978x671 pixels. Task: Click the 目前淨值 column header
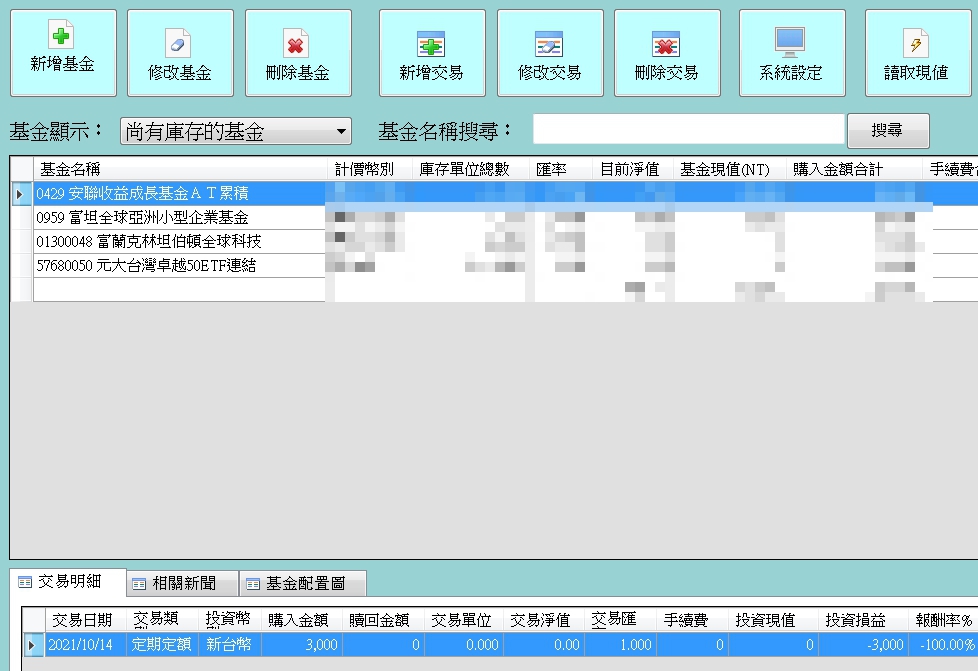coord(632,169)
